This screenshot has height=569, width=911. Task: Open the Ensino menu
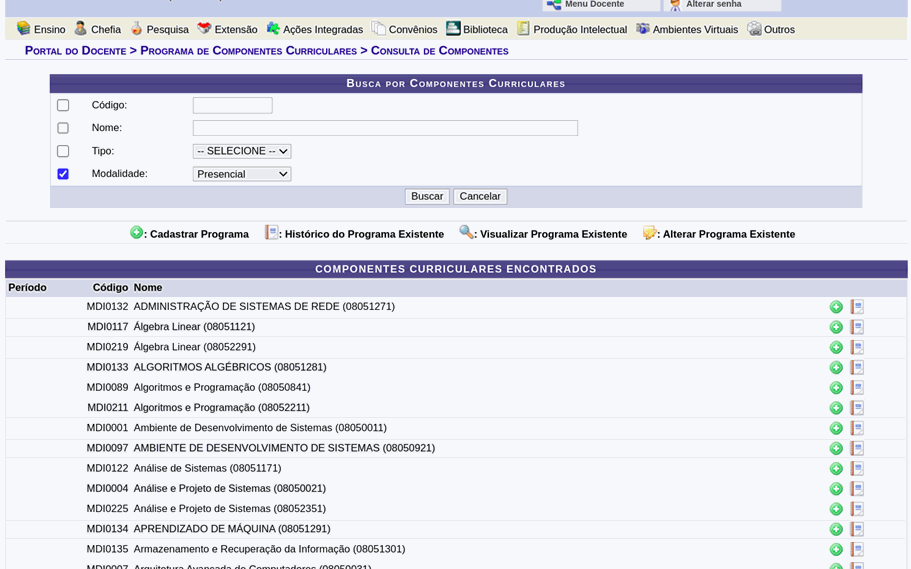point(41,29)
